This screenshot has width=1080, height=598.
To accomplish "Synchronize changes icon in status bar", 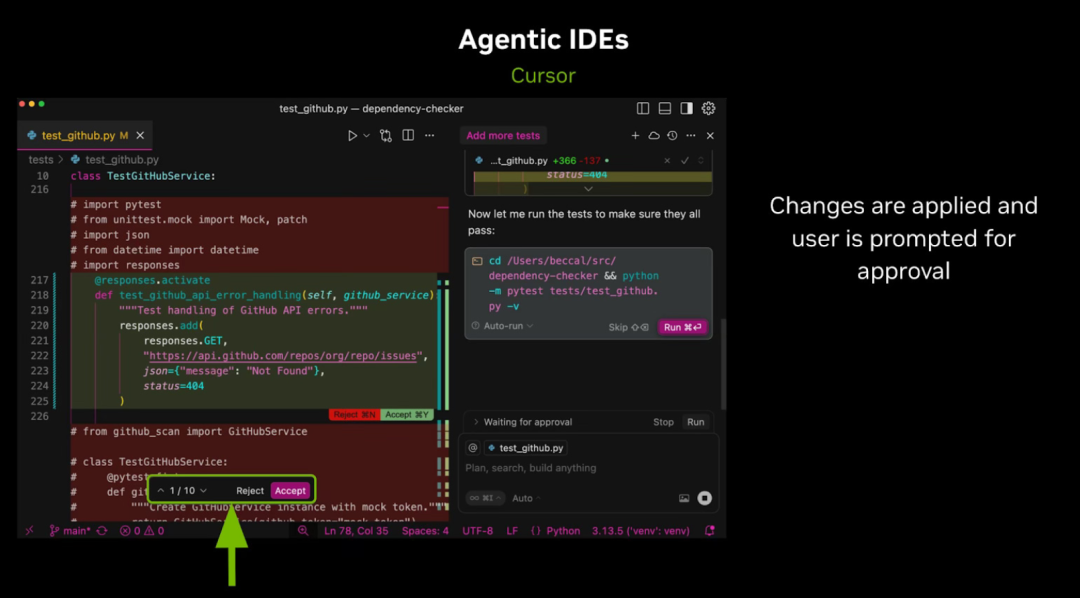I will coord(102,530).
